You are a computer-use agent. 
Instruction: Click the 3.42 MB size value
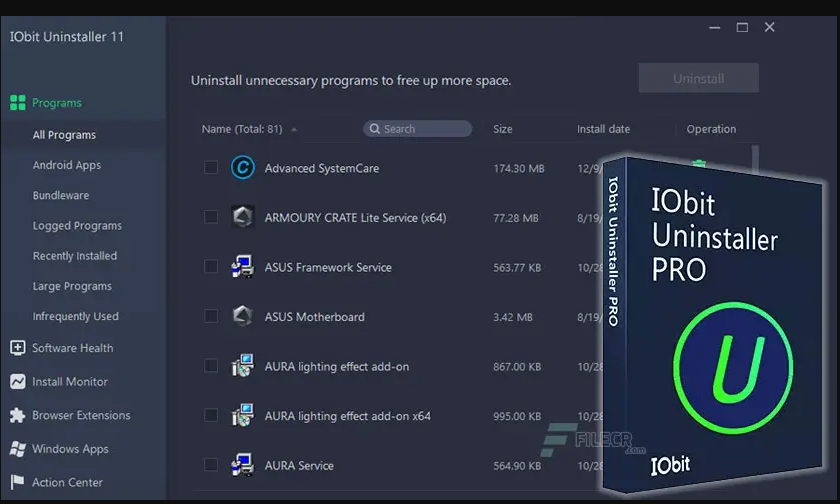point(513,317)
